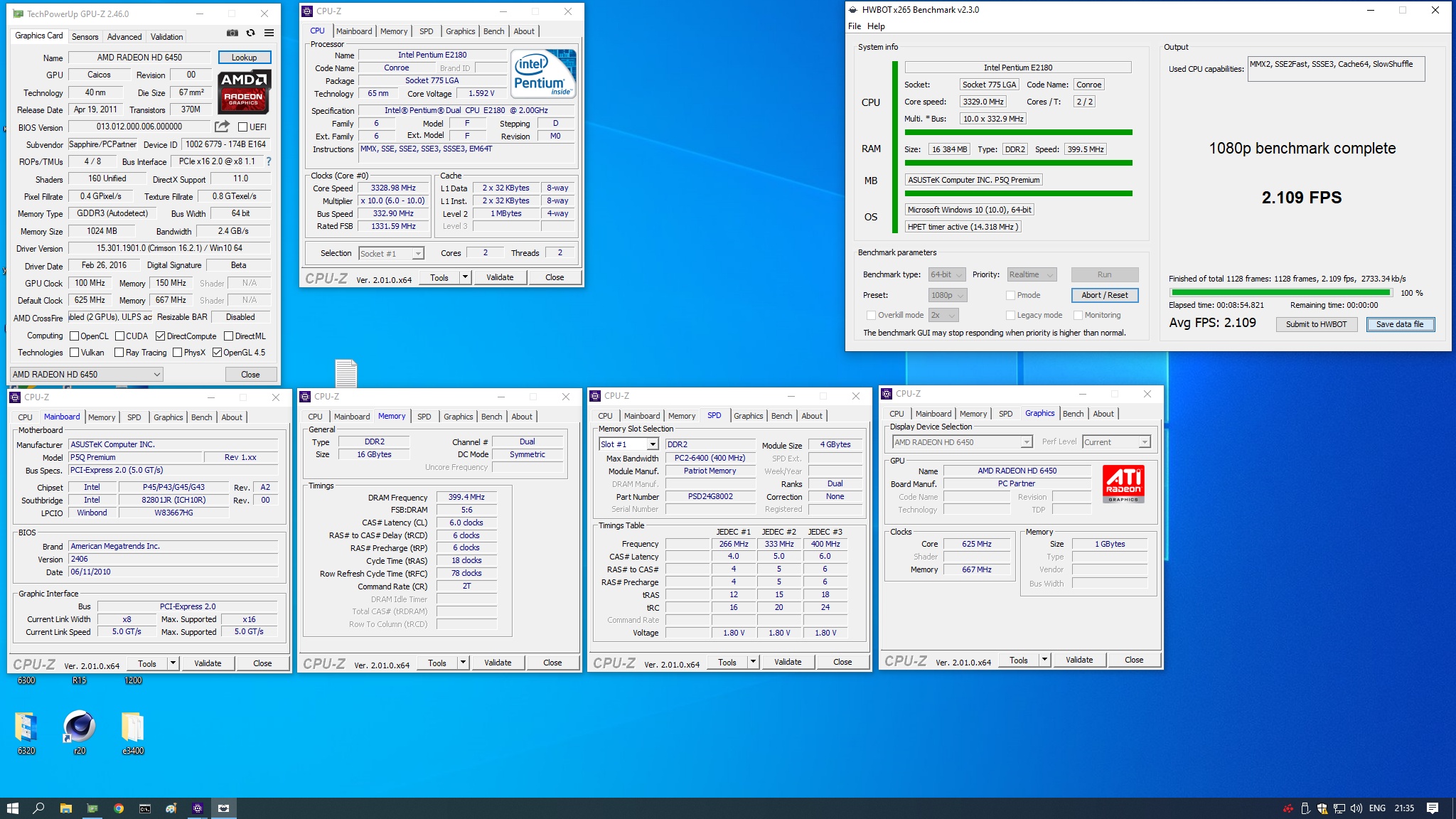
Task: Open the Paint palette taskbar icon
Action: click(x=171, y=808)
